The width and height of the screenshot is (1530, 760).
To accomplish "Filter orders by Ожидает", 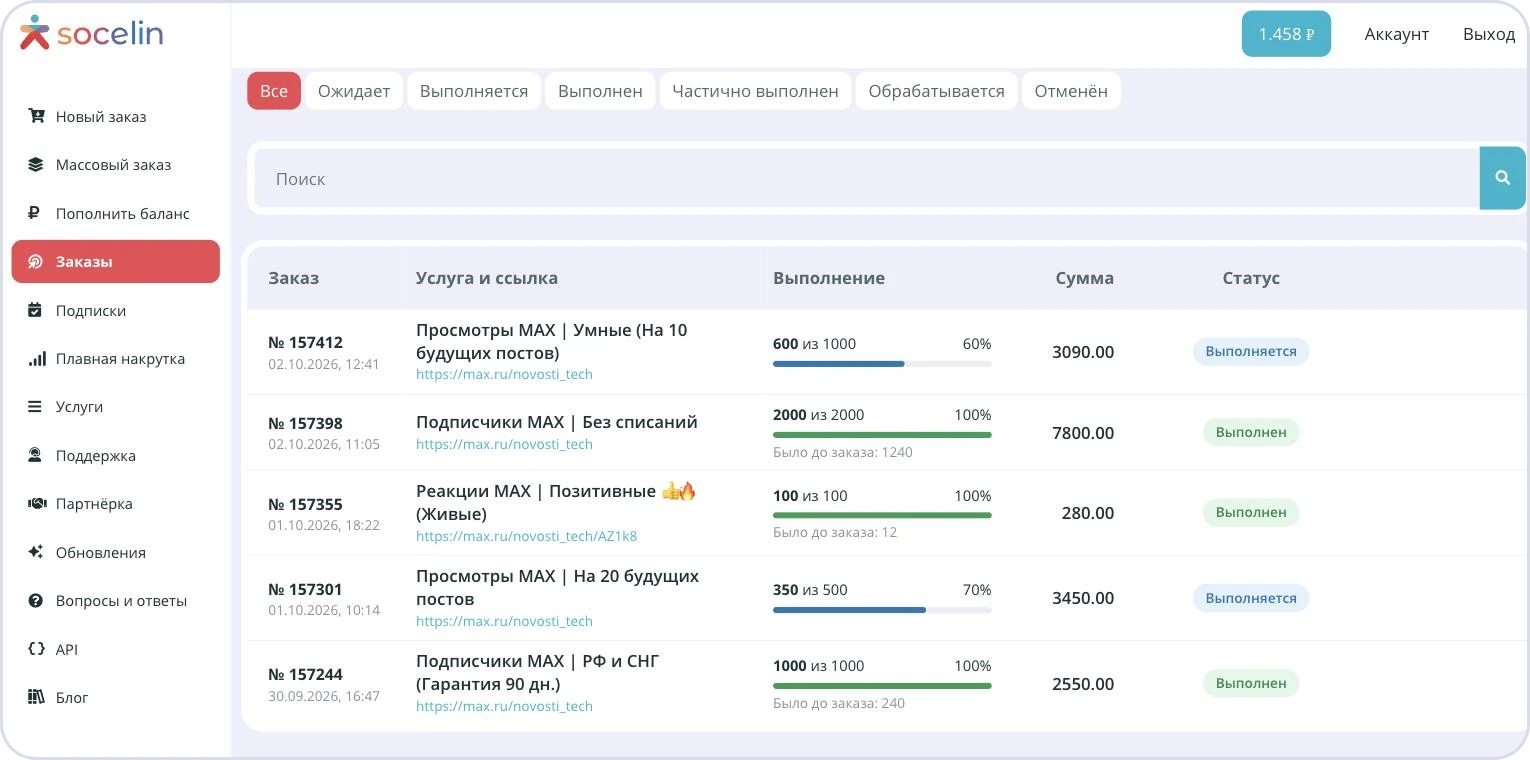I will click(x=354, y=91).
